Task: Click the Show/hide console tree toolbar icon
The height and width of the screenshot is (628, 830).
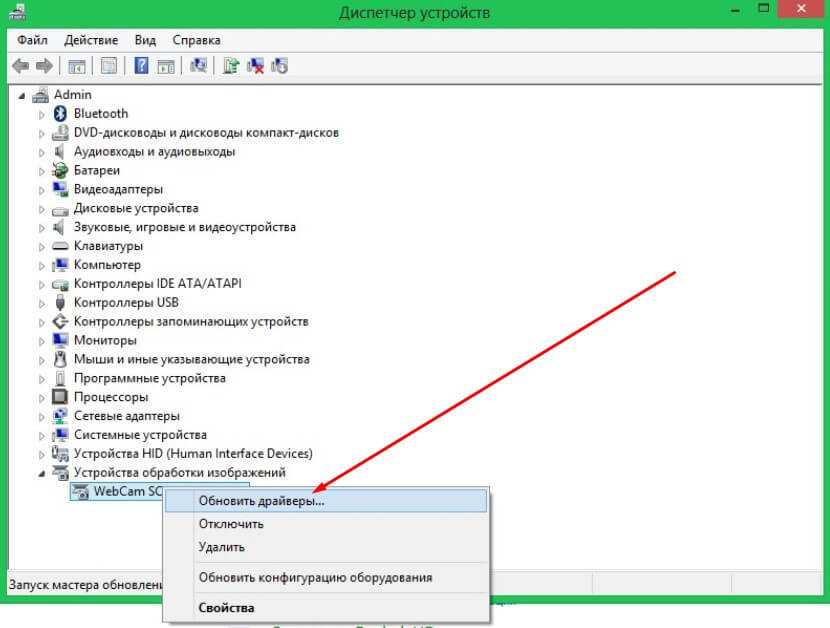Action: coord(77,66)
